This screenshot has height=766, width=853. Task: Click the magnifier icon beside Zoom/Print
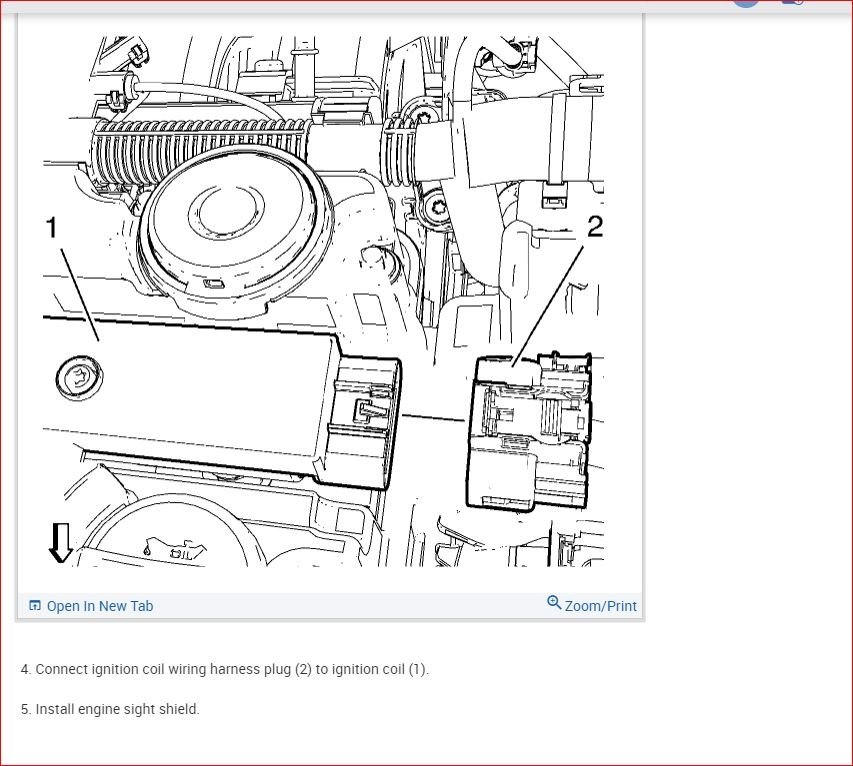(x=554, y=602)
